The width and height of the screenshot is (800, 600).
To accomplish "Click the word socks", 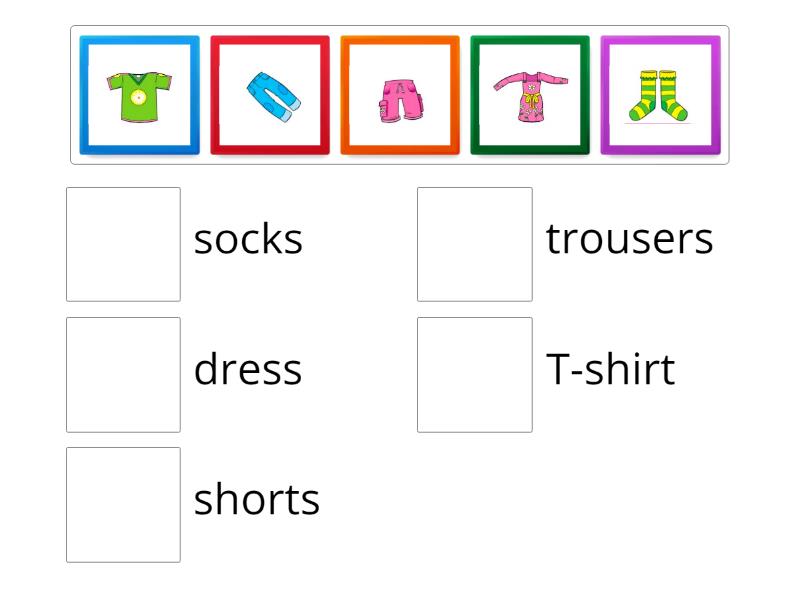I will coord(248,239).
